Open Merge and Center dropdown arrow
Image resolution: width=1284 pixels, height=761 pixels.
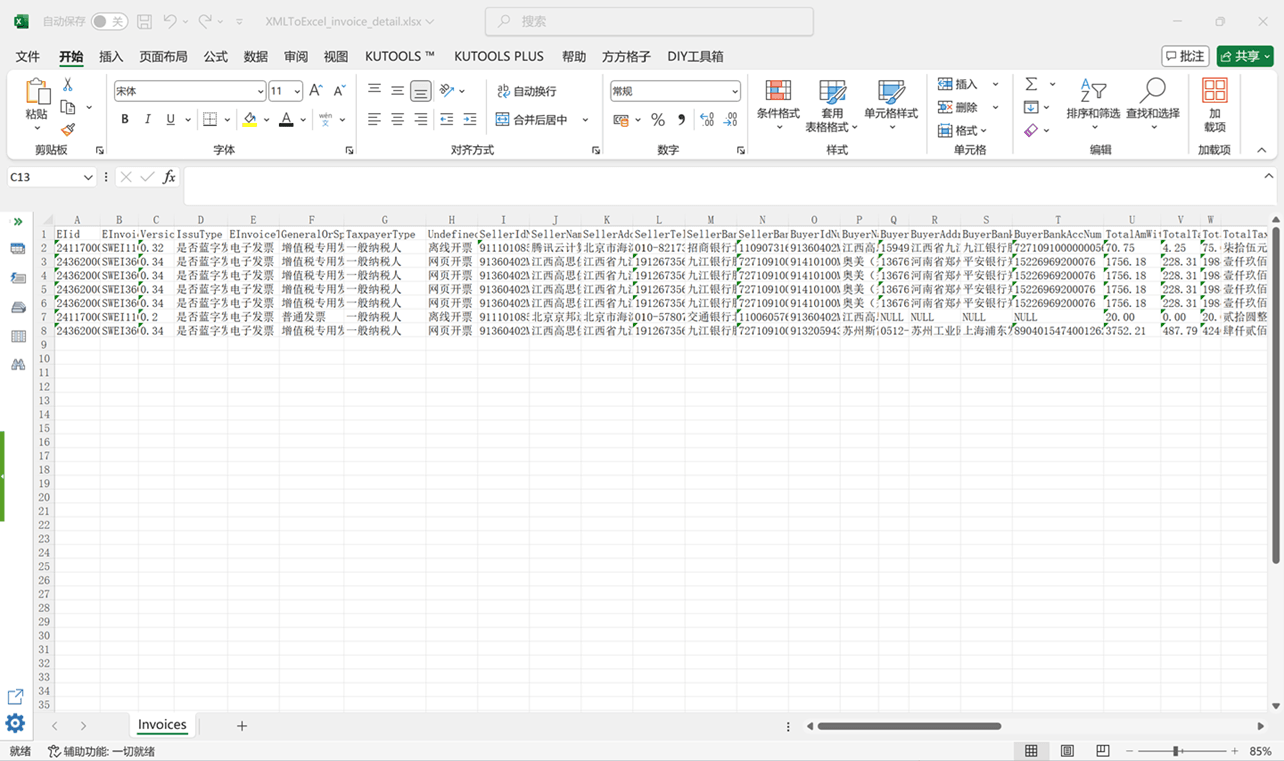585,120
